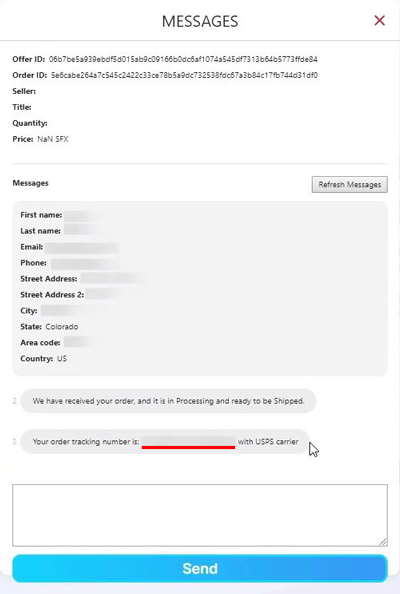
Task: Click the State value Colorado
Action: click(62, 327)
